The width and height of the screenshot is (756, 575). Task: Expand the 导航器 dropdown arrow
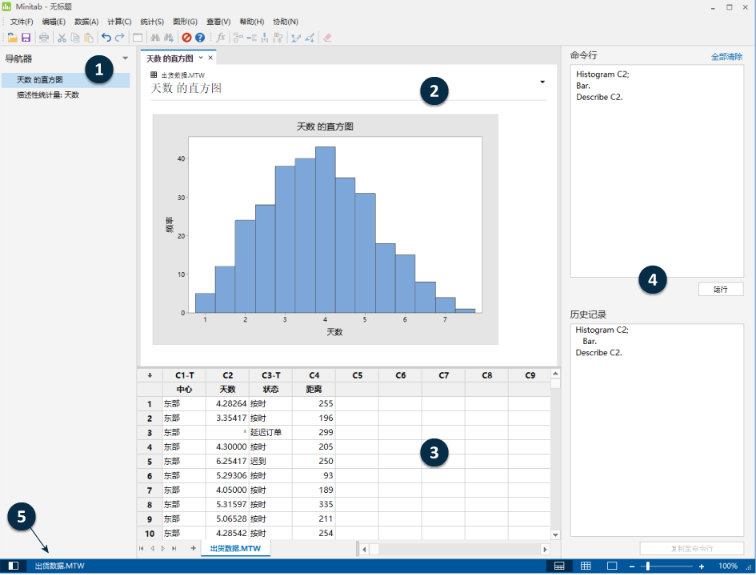(x=125, y=59)
